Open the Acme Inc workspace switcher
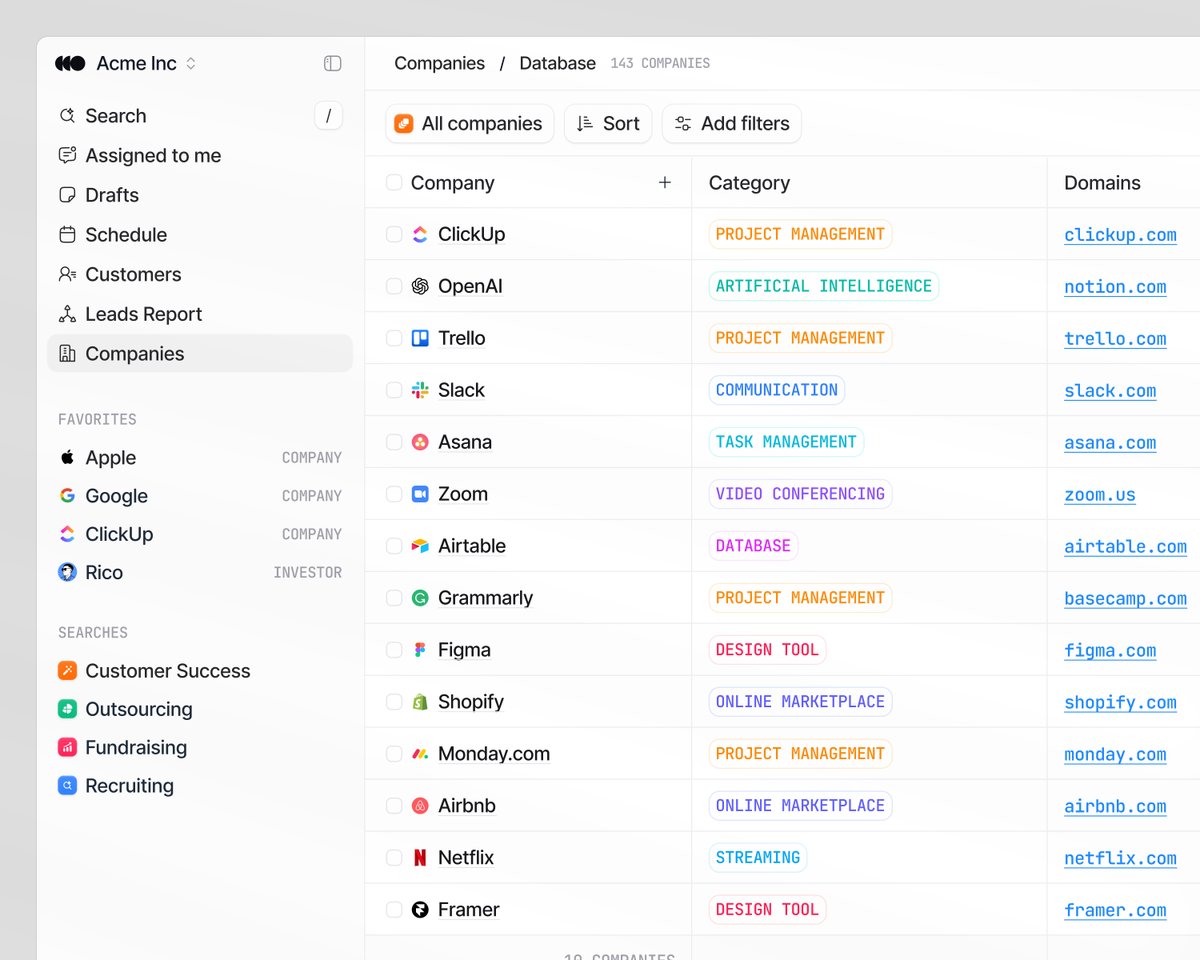Screen dimensions: 1200x960 126,63
